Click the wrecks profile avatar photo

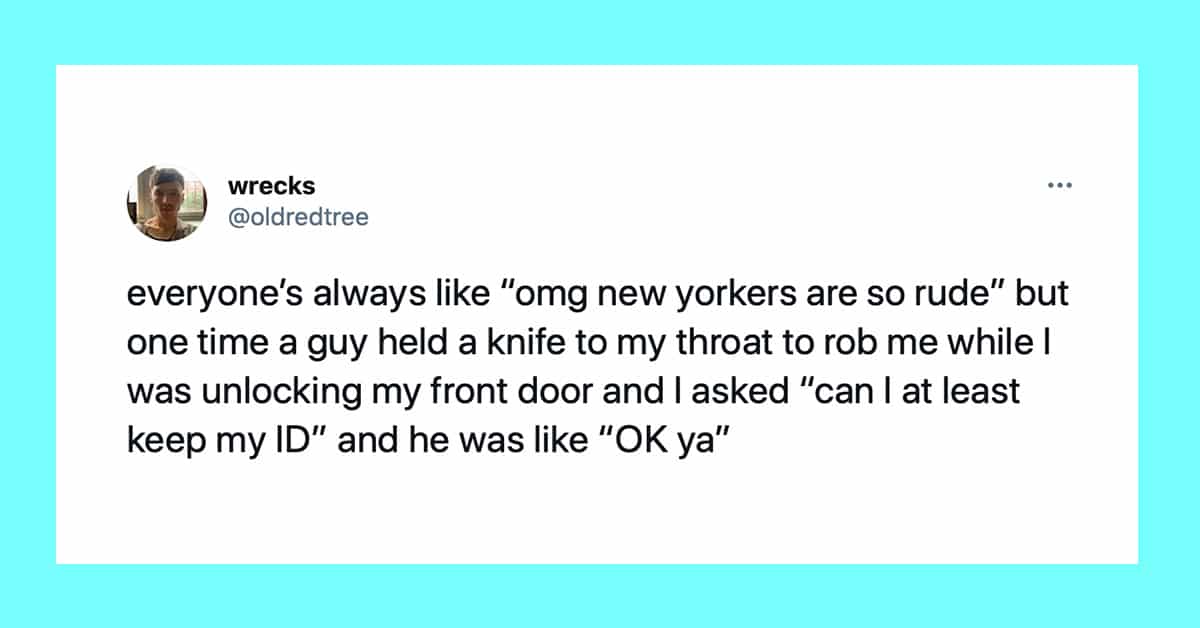(166, 203)
